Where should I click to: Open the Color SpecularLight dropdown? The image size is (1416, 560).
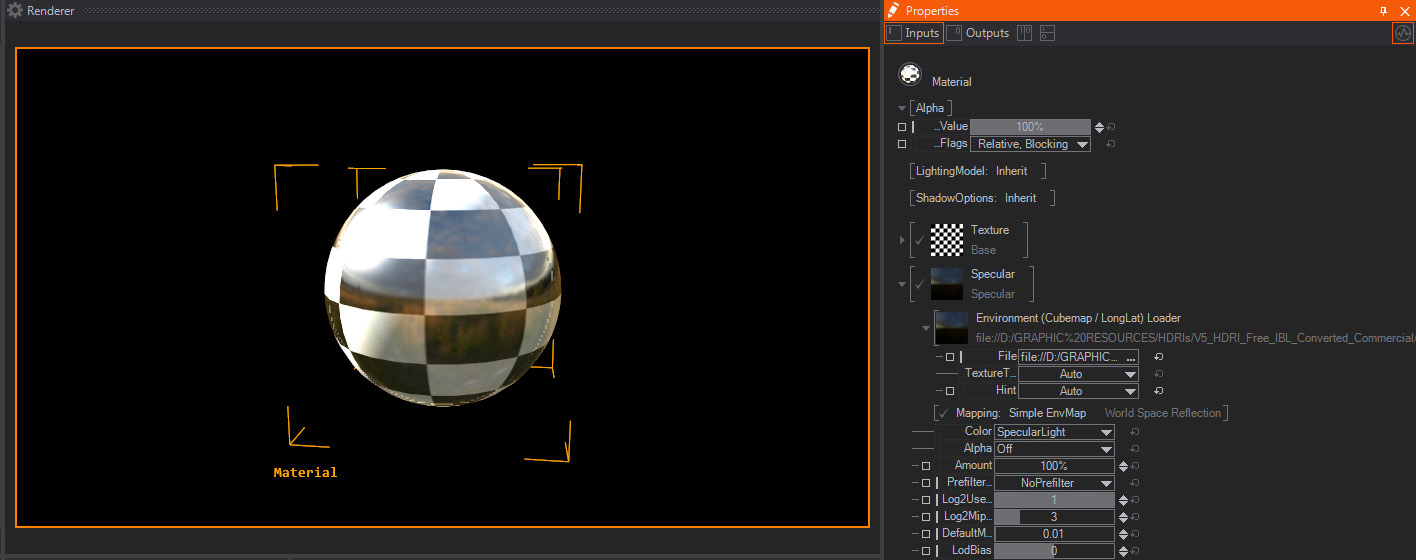[x=1054, y=432]
